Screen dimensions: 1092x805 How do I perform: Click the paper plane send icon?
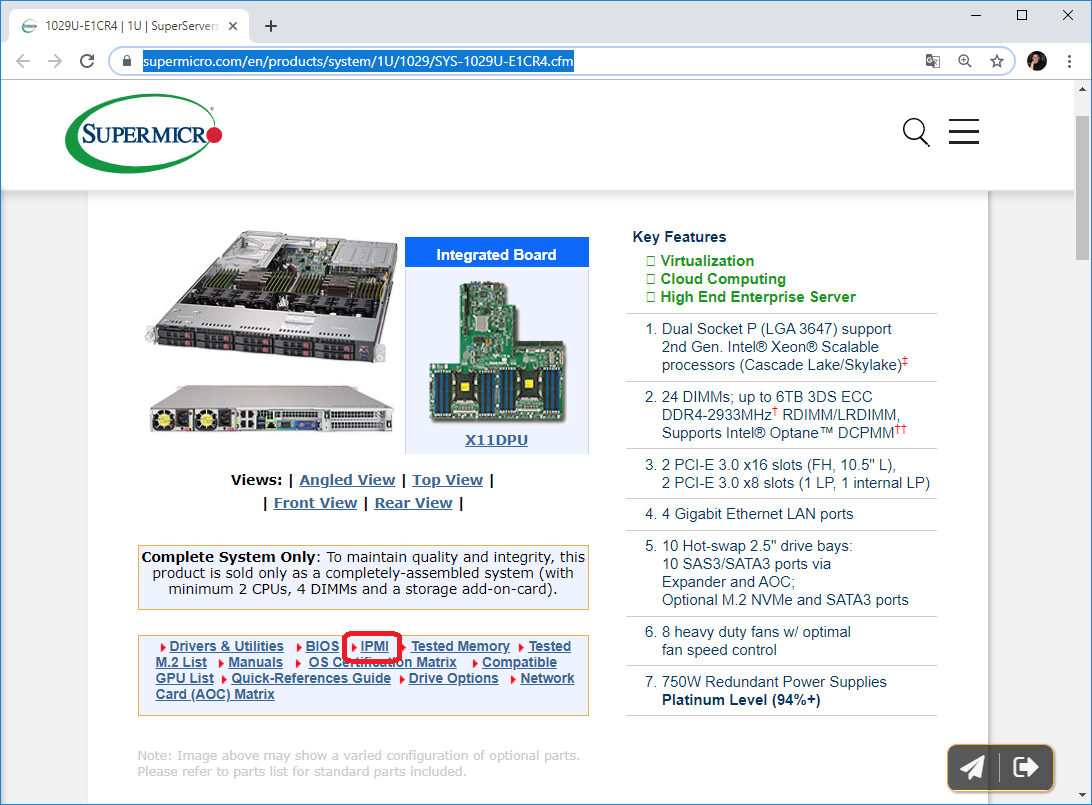point(972,767)
